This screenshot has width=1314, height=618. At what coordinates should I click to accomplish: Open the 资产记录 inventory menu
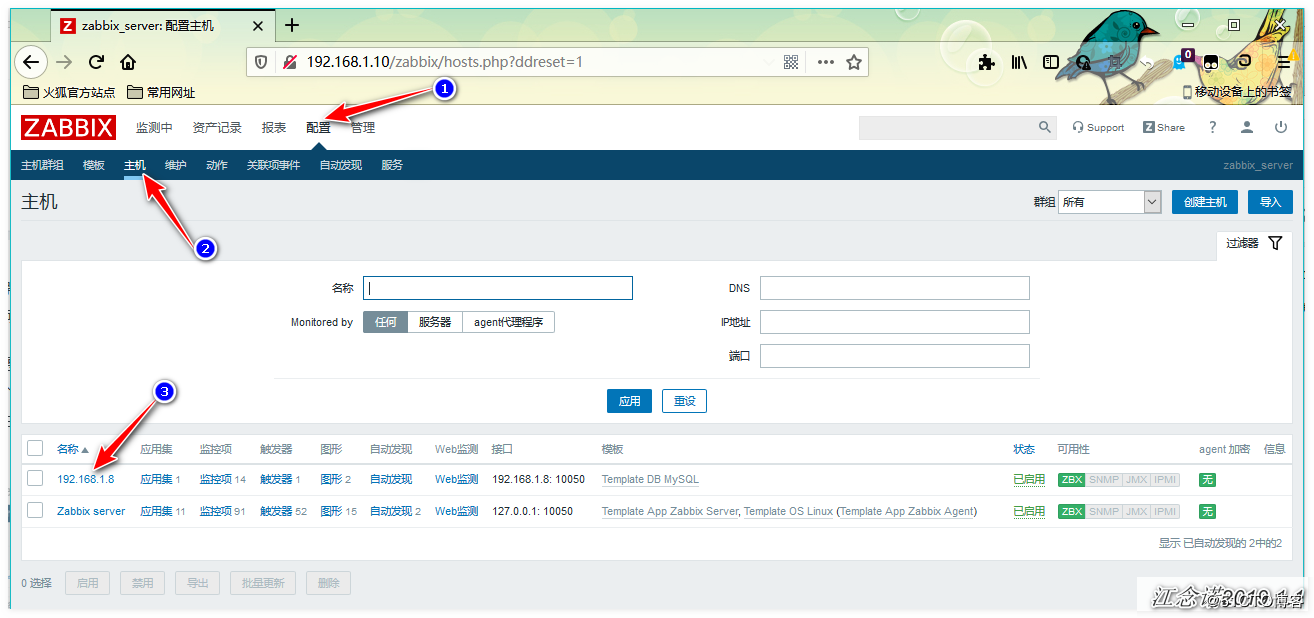[217, 128]
